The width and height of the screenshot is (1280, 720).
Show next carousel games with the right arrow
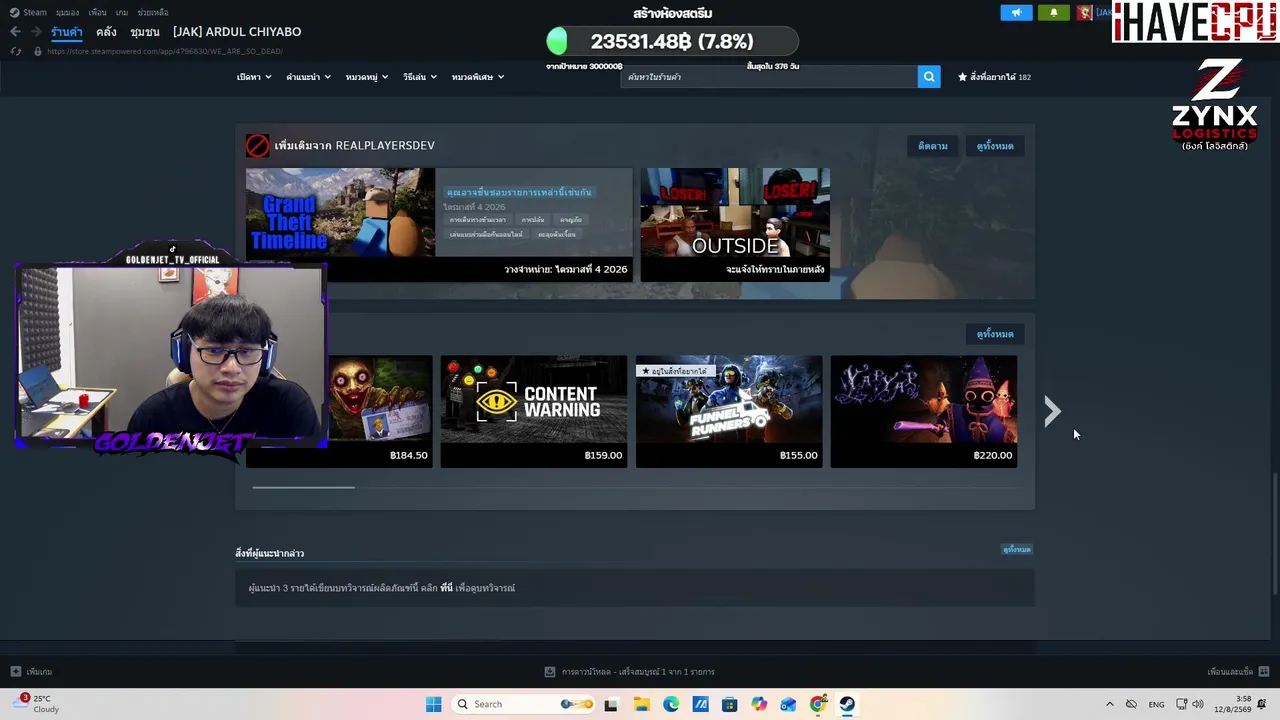pos(1051,411)
